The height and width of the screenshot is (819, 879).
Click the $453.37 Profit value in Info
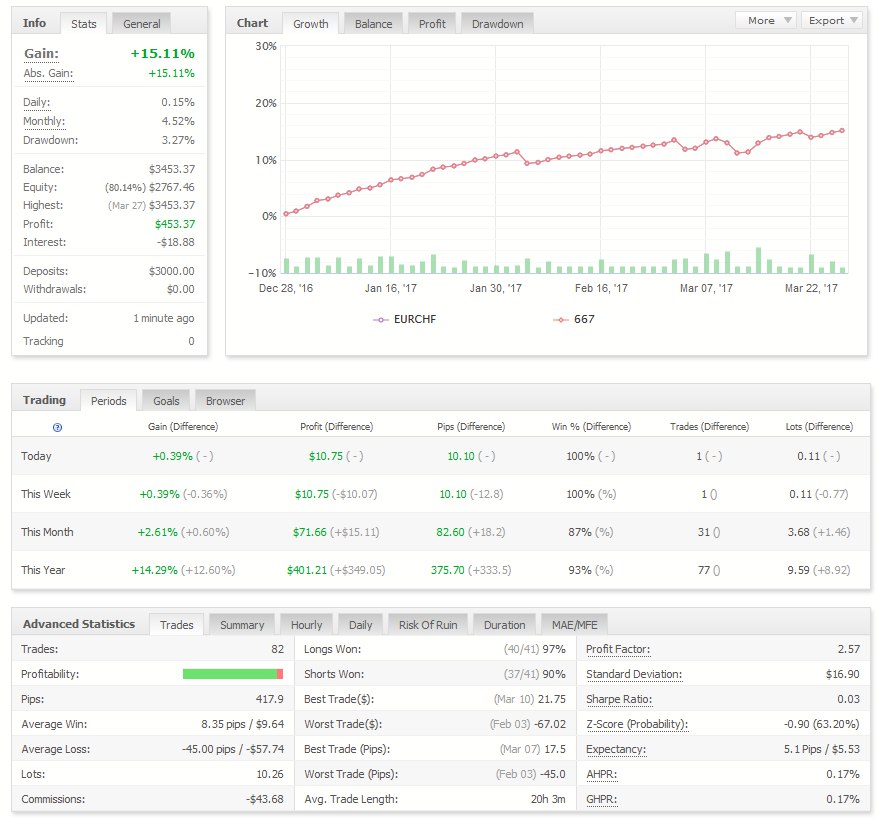pos(175,224)
